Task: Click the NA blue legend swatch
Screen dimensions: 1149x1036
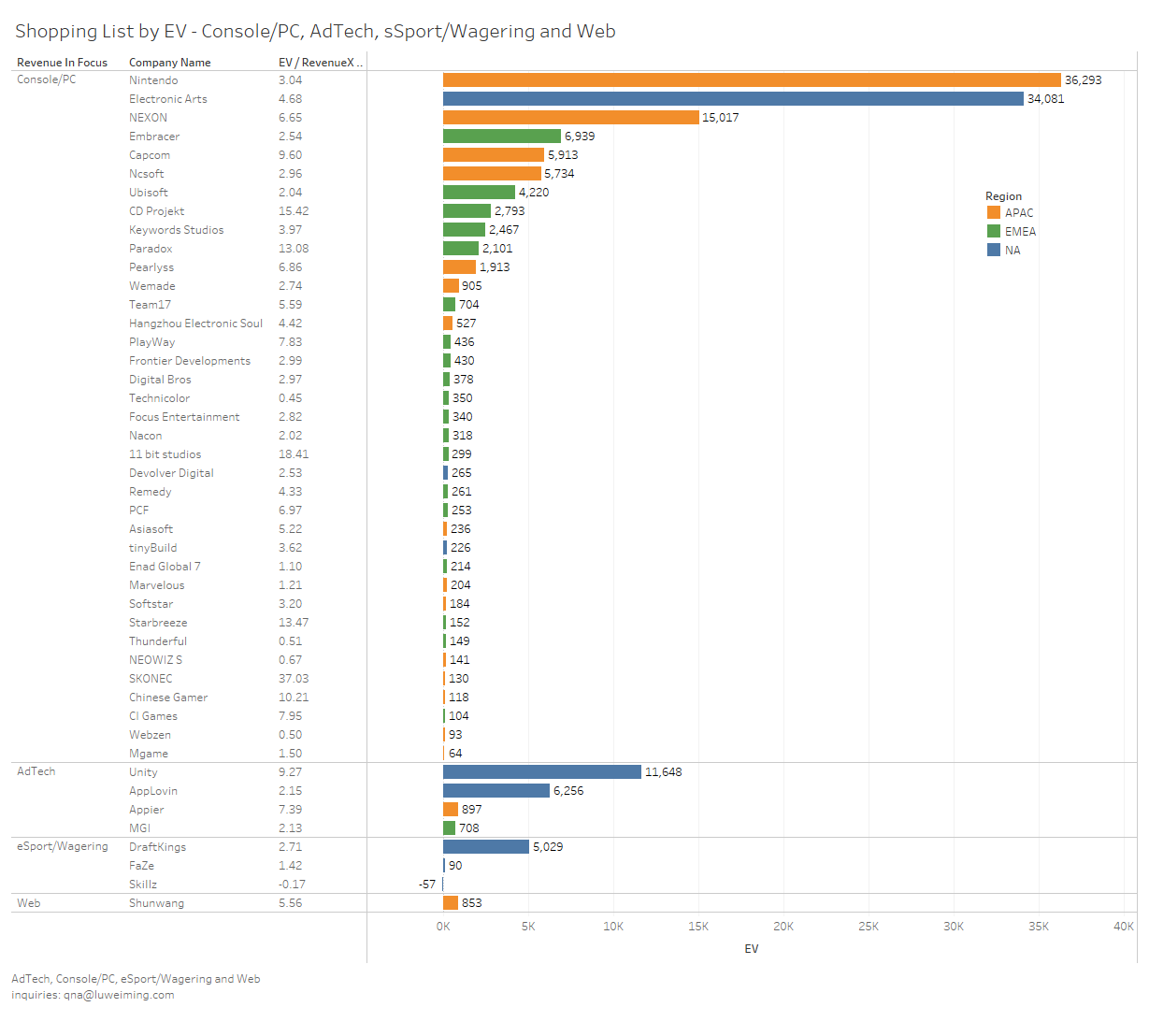Action: [x=994, y=250]
